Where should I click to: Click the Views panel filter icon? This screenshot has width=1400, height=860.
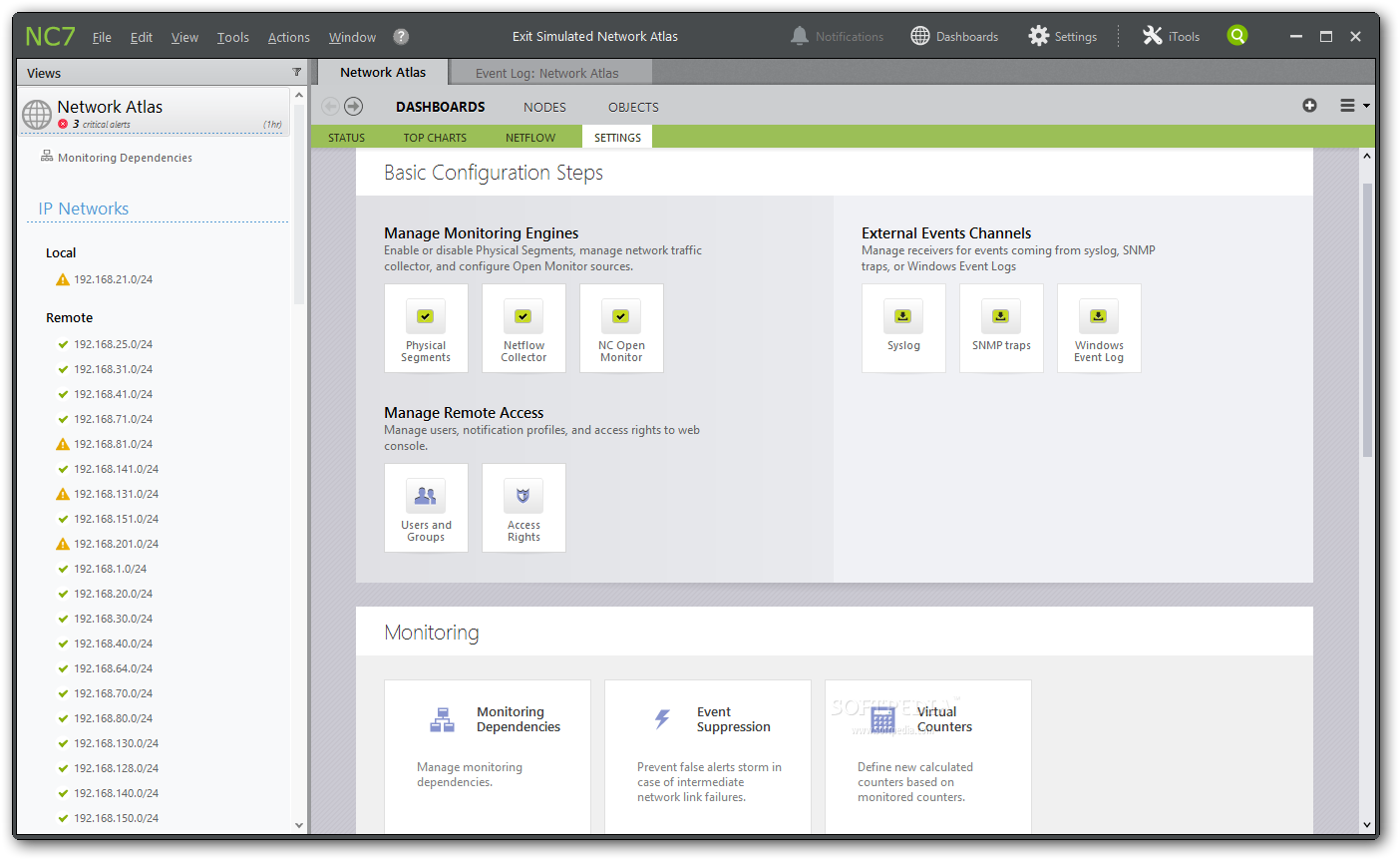tap(296, 72)
